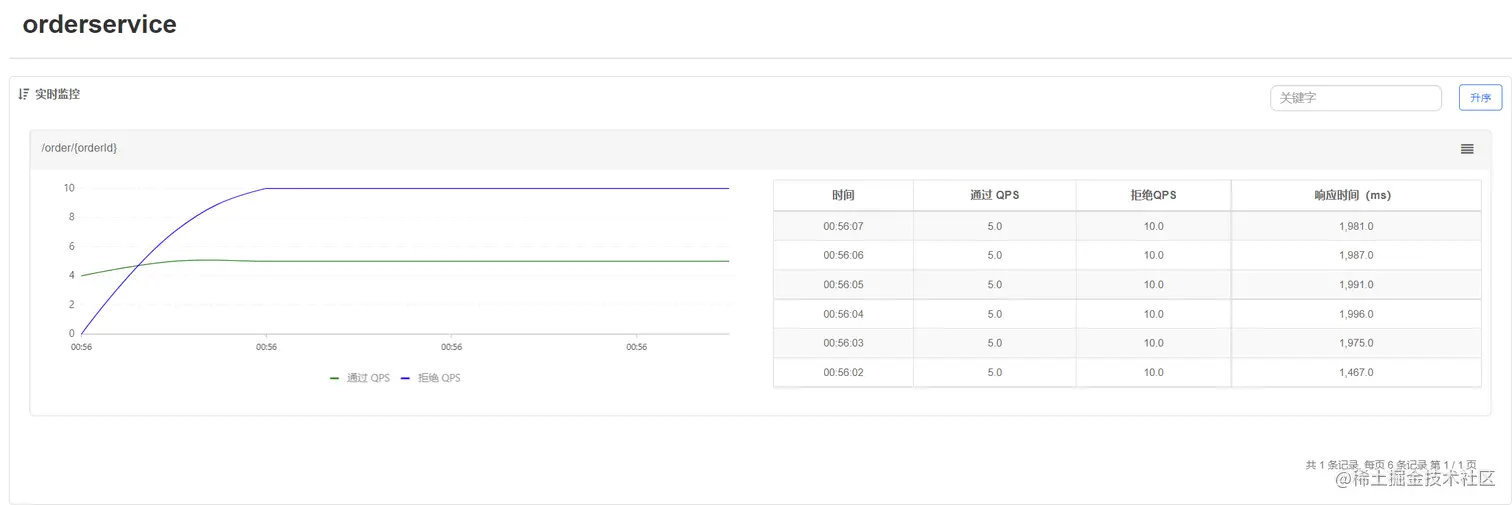Open the chart menu for /order/{orderId}

pyautogui.click(x=1467, y=149)
